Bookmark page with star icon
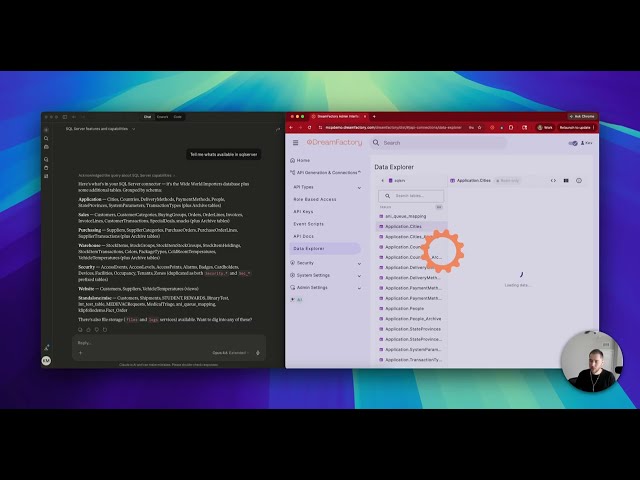The image size is (640, 480). [x=480, y=127]
